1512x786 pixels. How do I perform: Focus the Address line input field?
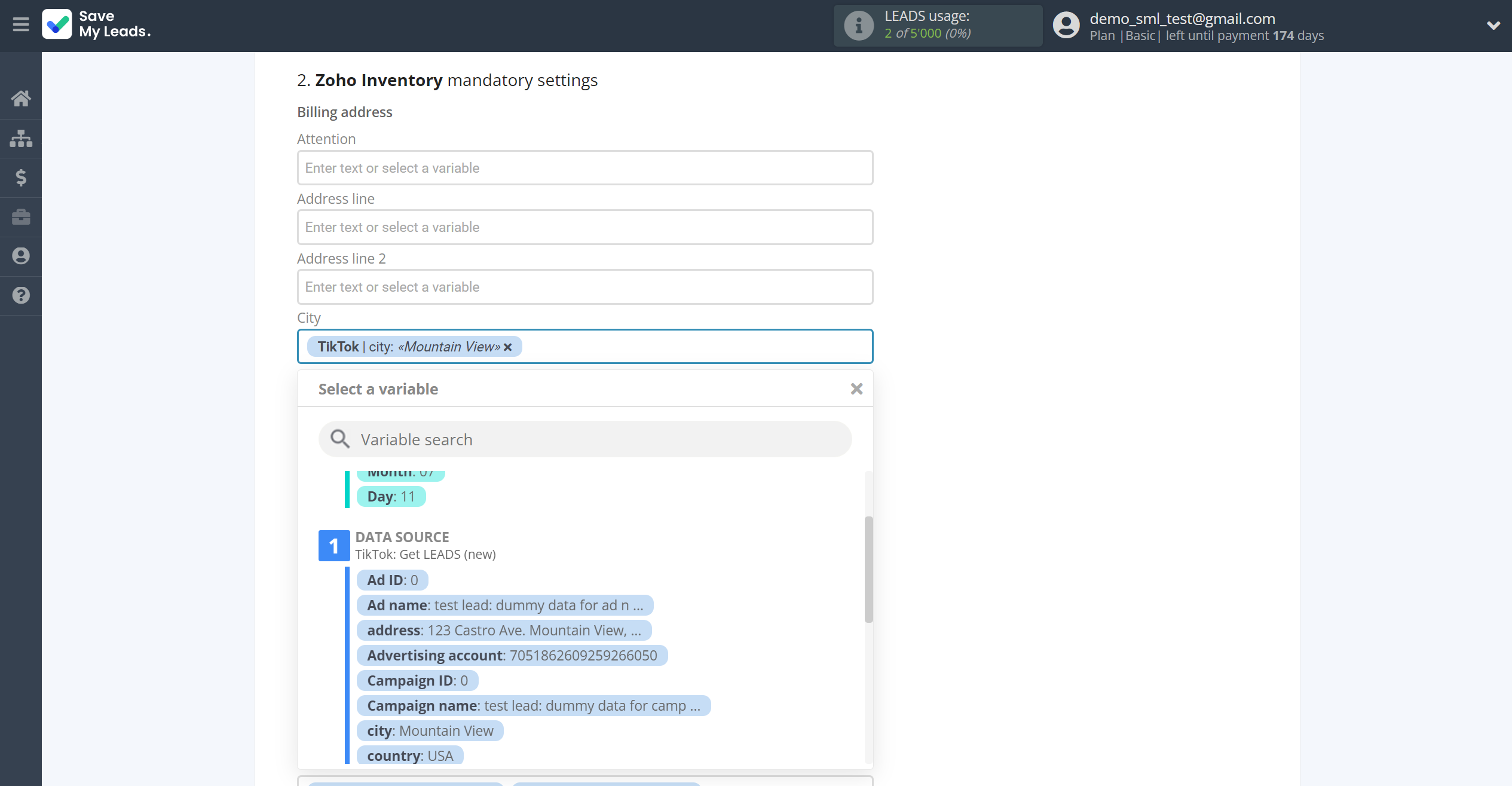[x=585, y=227]
